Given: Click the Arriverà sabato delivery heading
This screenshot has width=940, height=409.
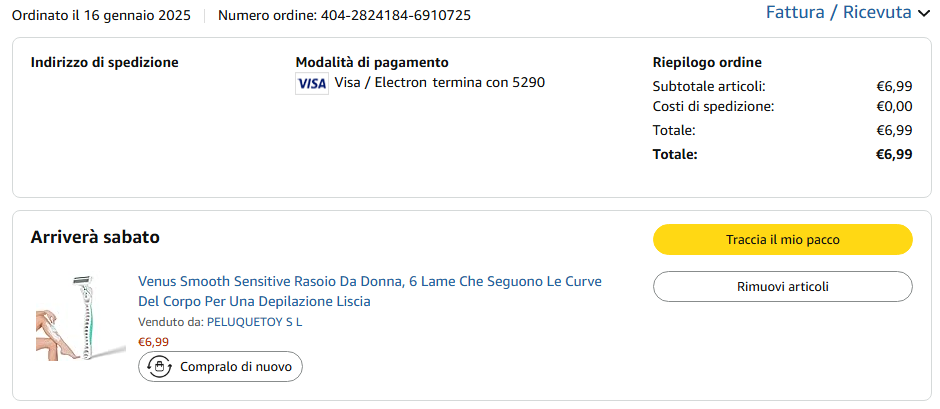Looking at the screenshot, I should tap(95, 237).
